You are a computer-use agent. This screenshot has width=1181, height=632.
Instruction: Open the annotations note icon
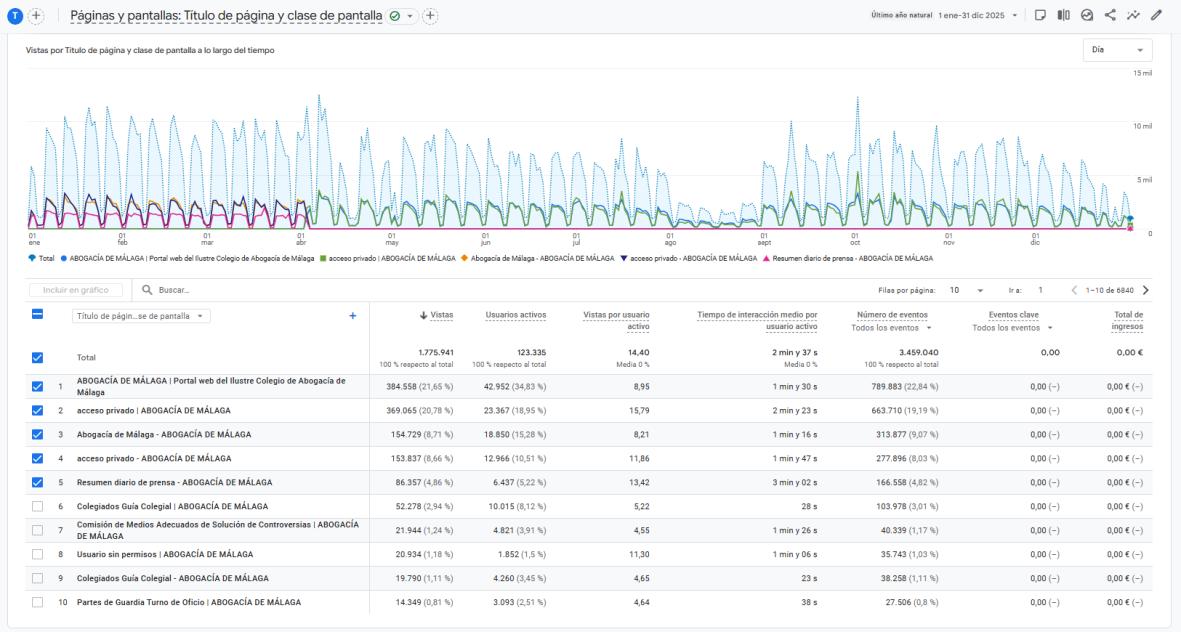(1041, 16)
